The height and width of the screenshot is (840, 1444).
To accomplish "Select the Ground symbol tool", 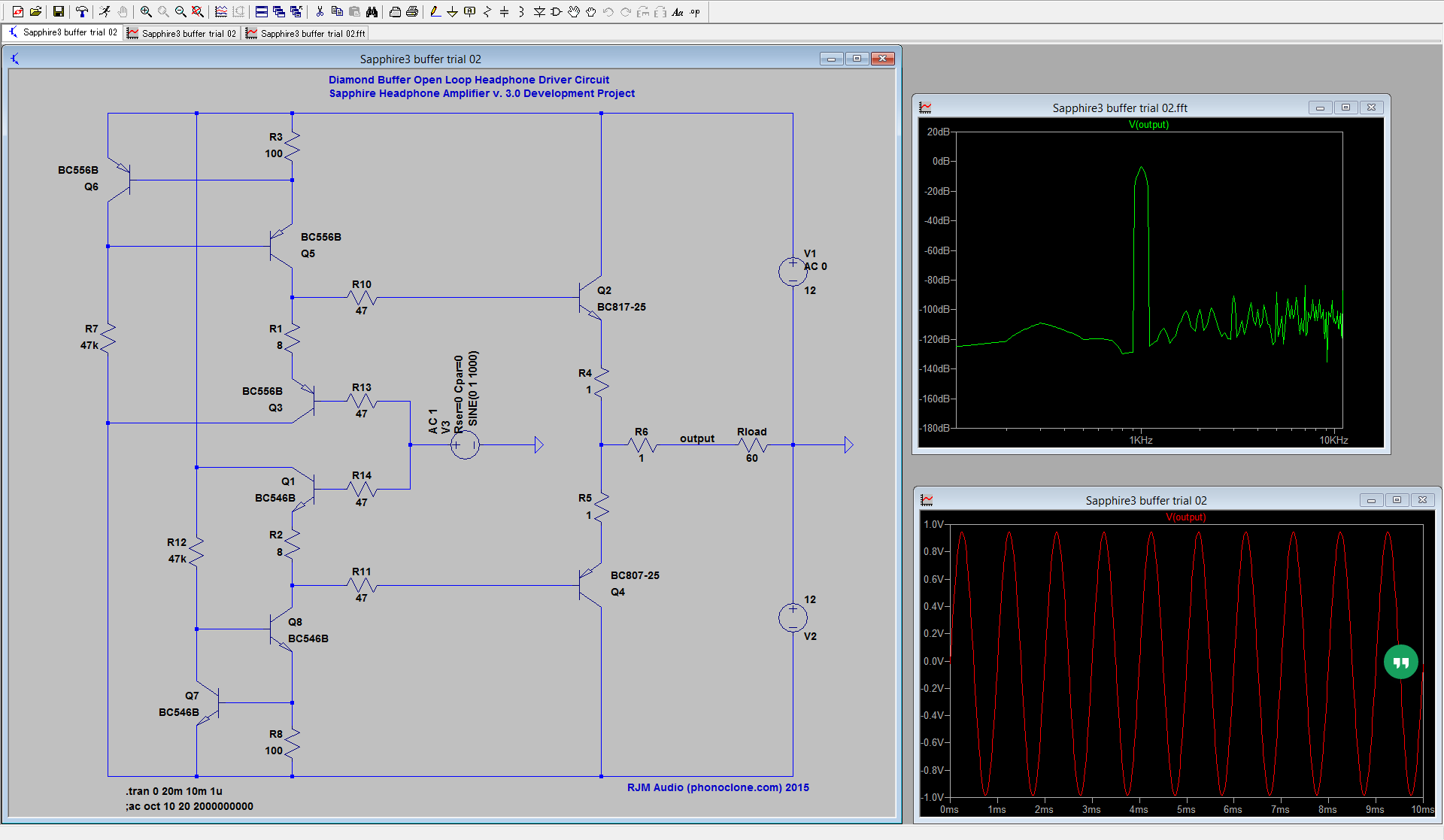I will point(453,11).
